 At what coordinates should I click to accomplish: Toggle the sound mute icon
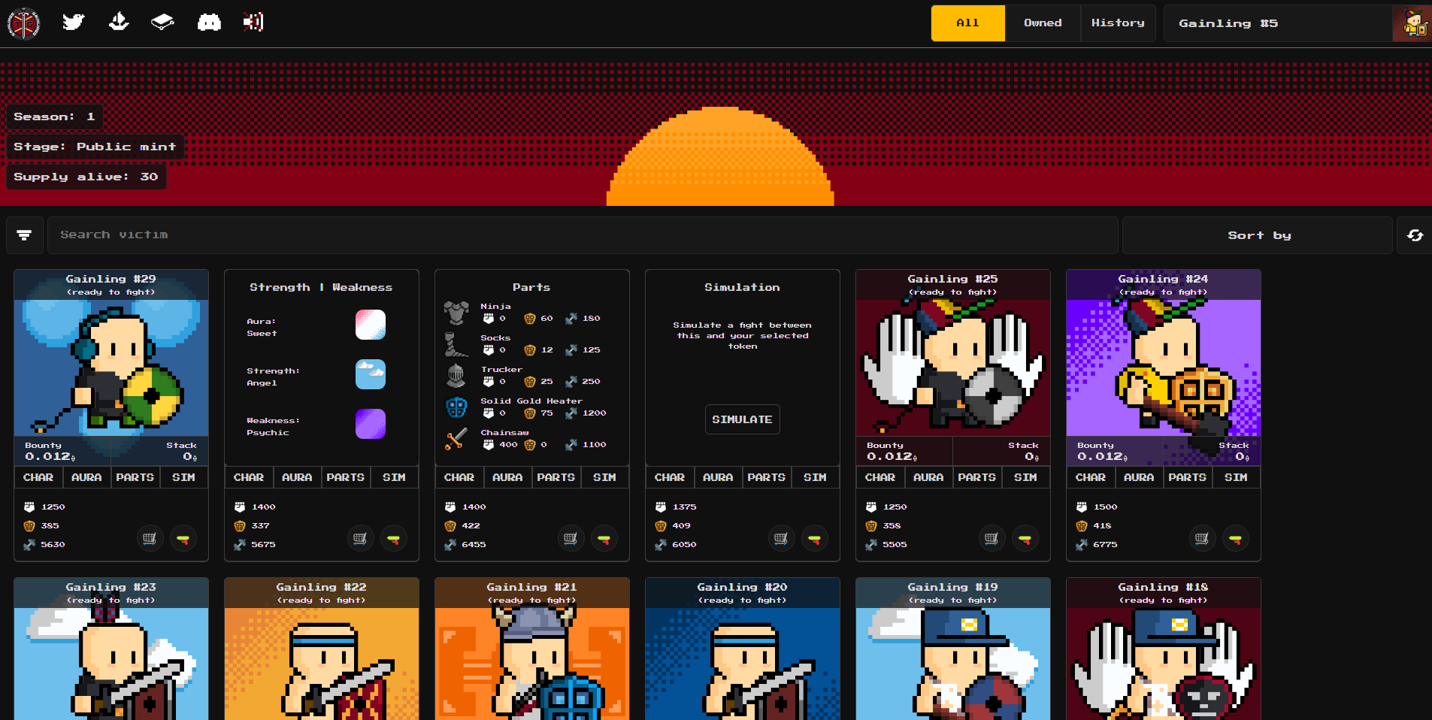pos(253,22)
